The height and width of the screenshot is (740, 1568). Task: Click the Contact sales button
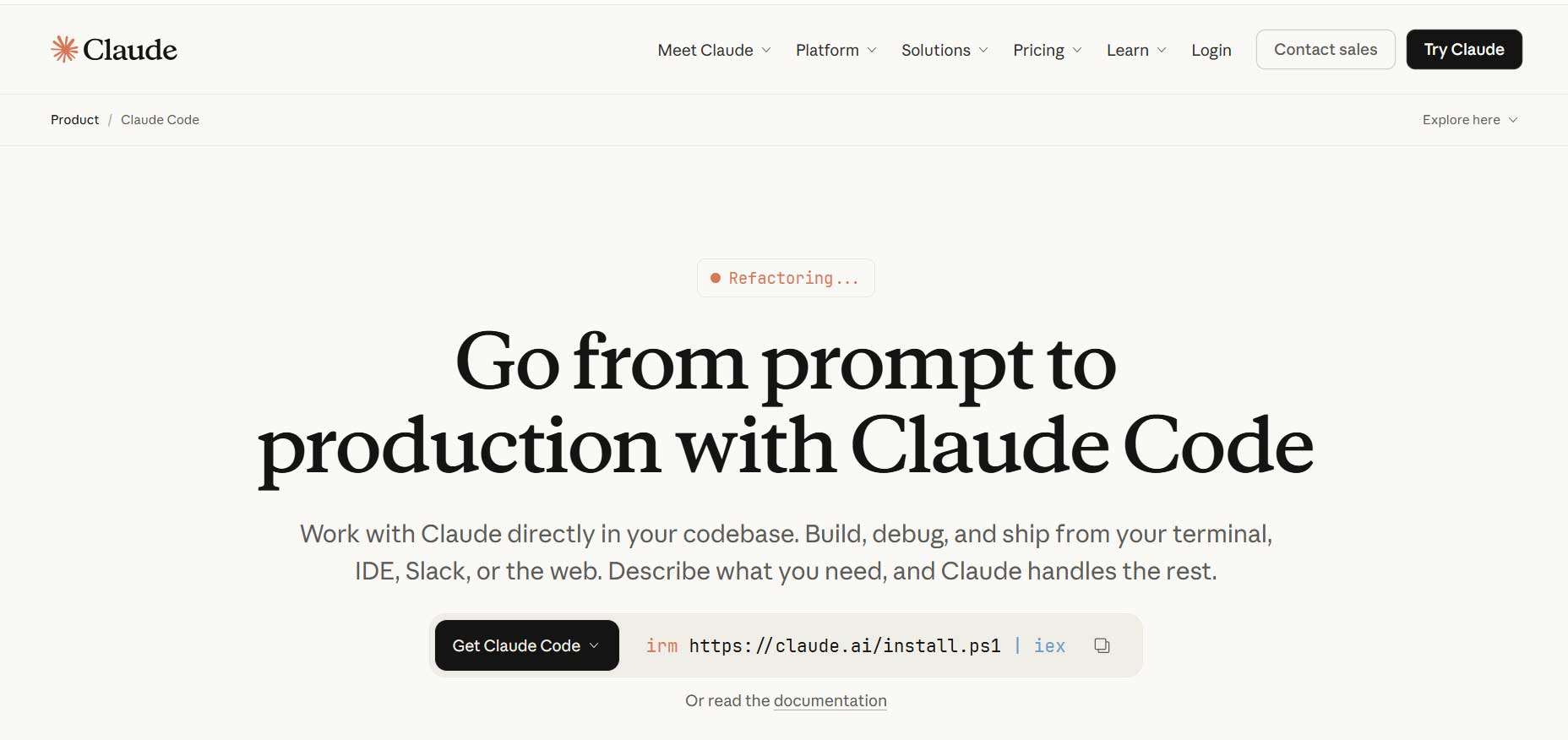click(1325, 49)
